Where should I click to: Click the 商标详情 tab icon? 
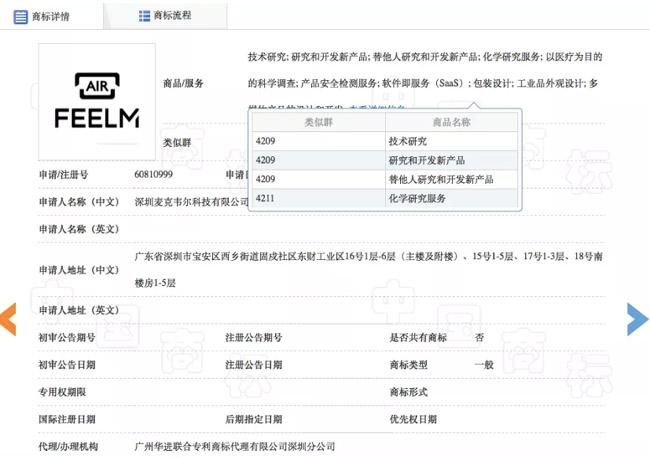point(21,17)
